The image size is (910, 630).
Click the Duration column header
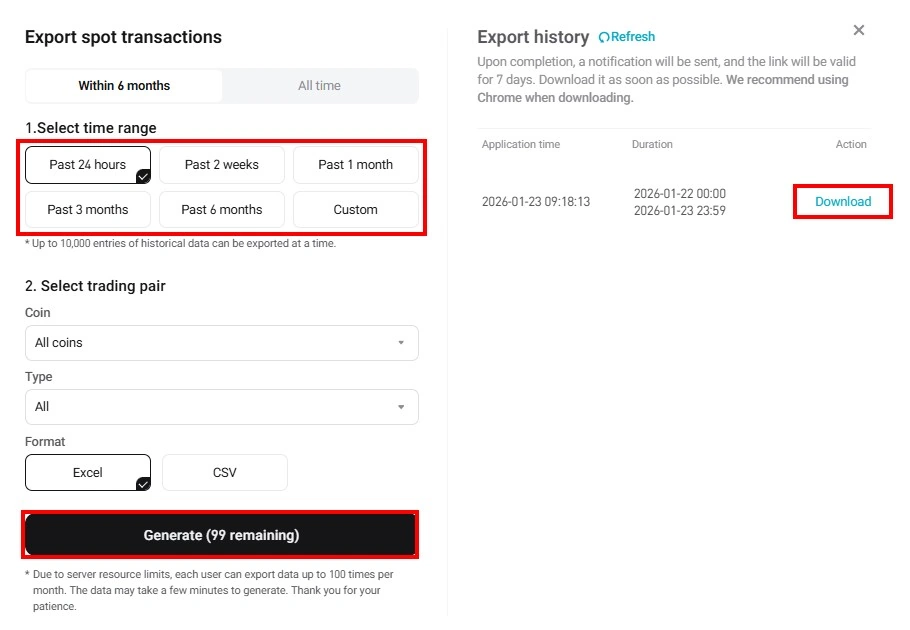pos(652,144)
